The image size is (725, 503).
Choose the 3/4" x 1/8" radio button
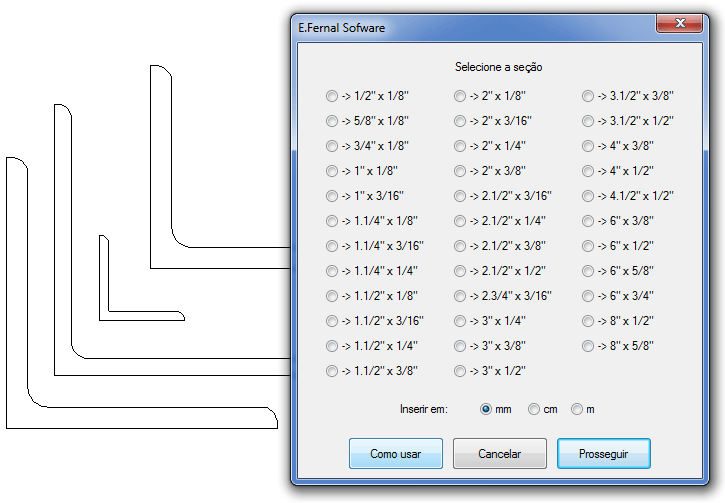tap(332, 146)
